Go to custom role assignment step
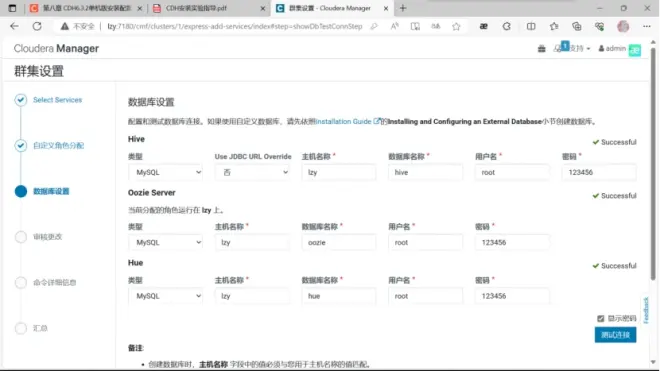The image size is (660, 371). 59,146
